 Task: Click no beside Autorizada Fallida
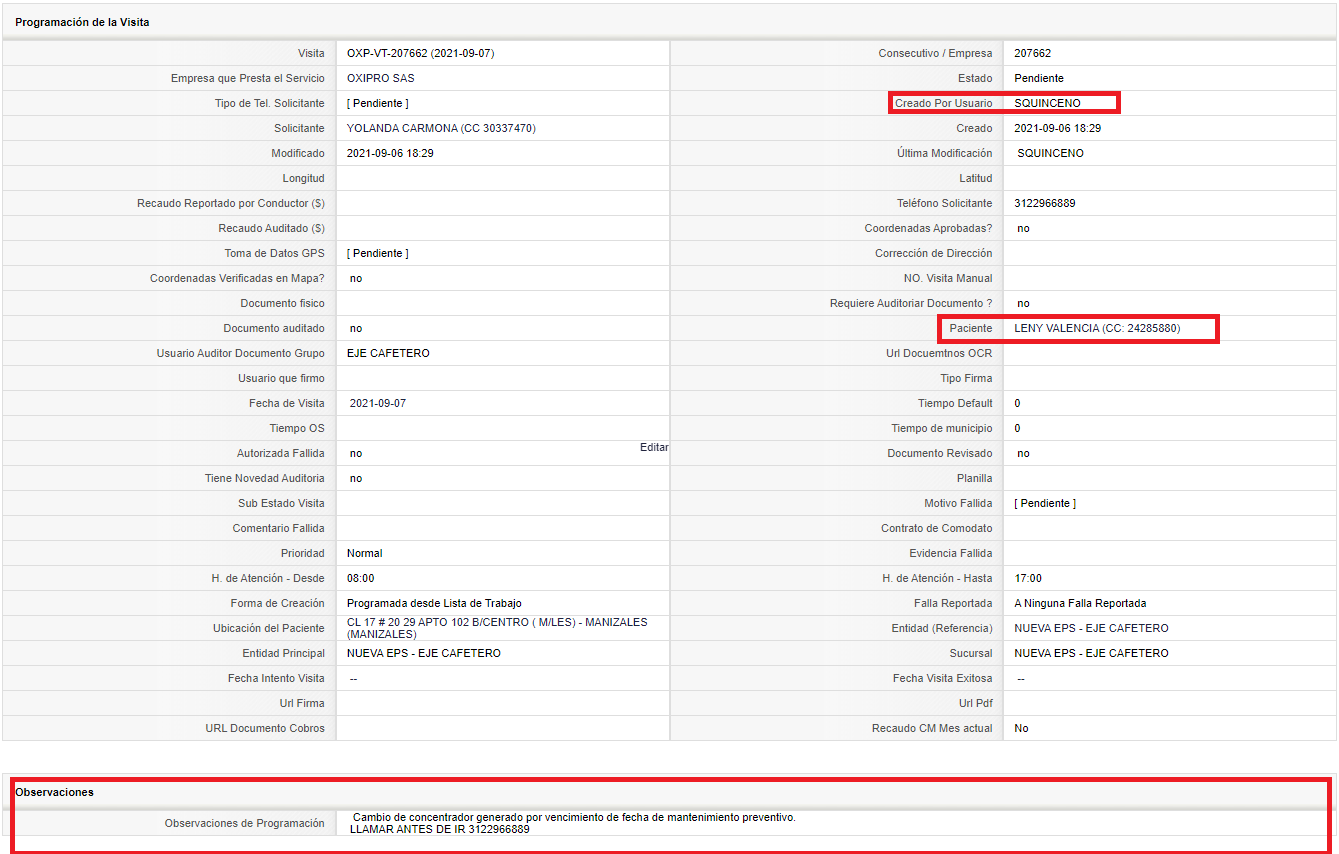[356, 453]
